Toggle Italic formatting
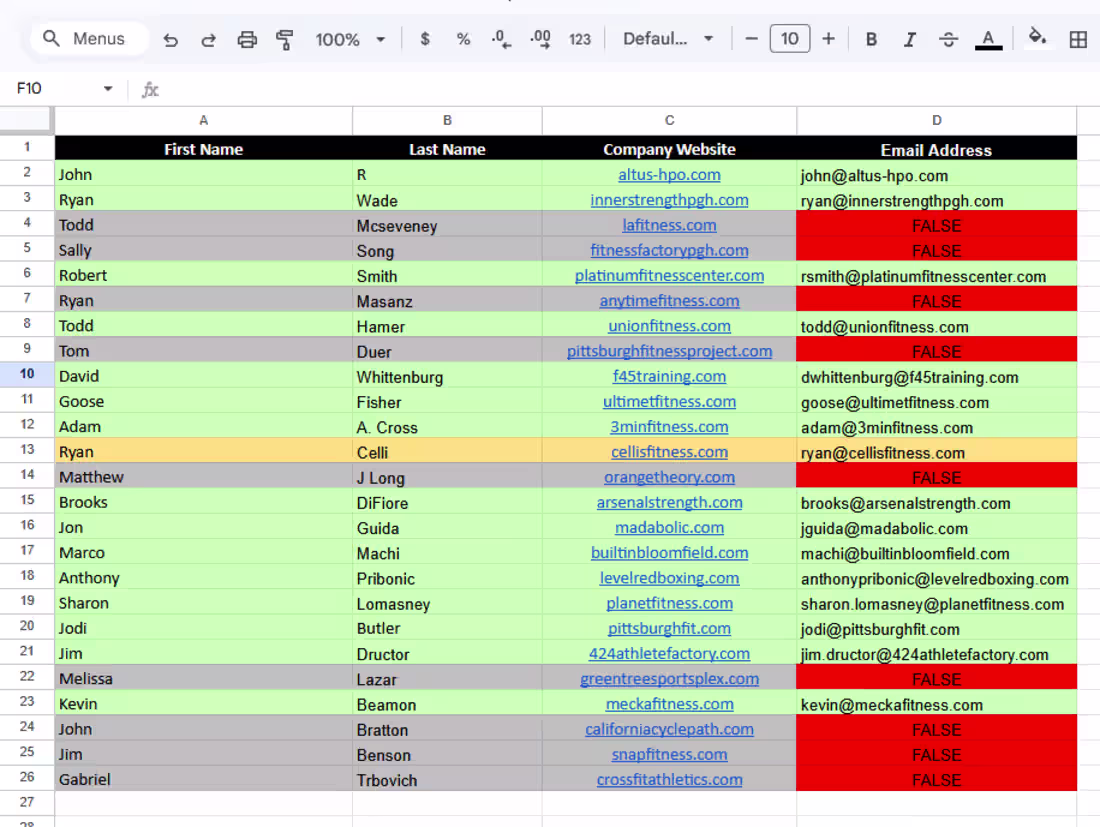The image size is (1100, 827). pos(910,39)
